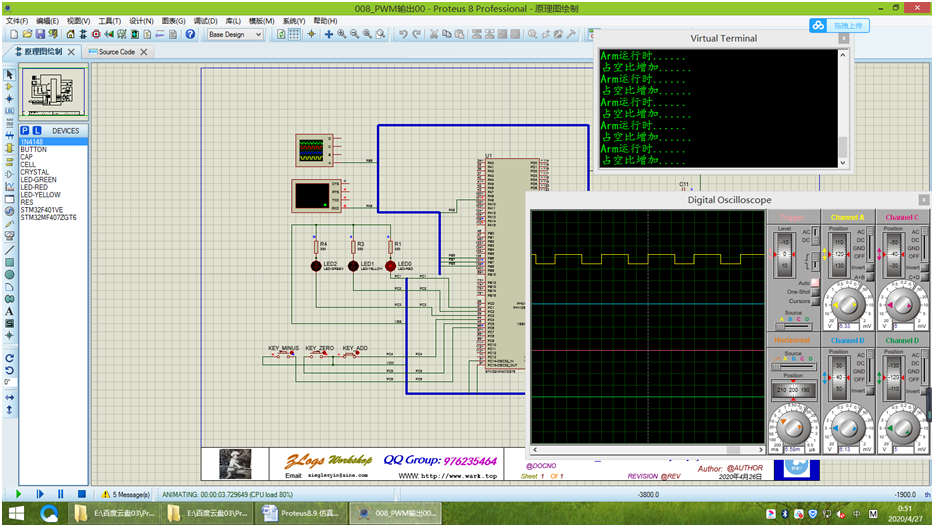
Task: Select the Wire label mode tool
Action: tap(9, 111)
